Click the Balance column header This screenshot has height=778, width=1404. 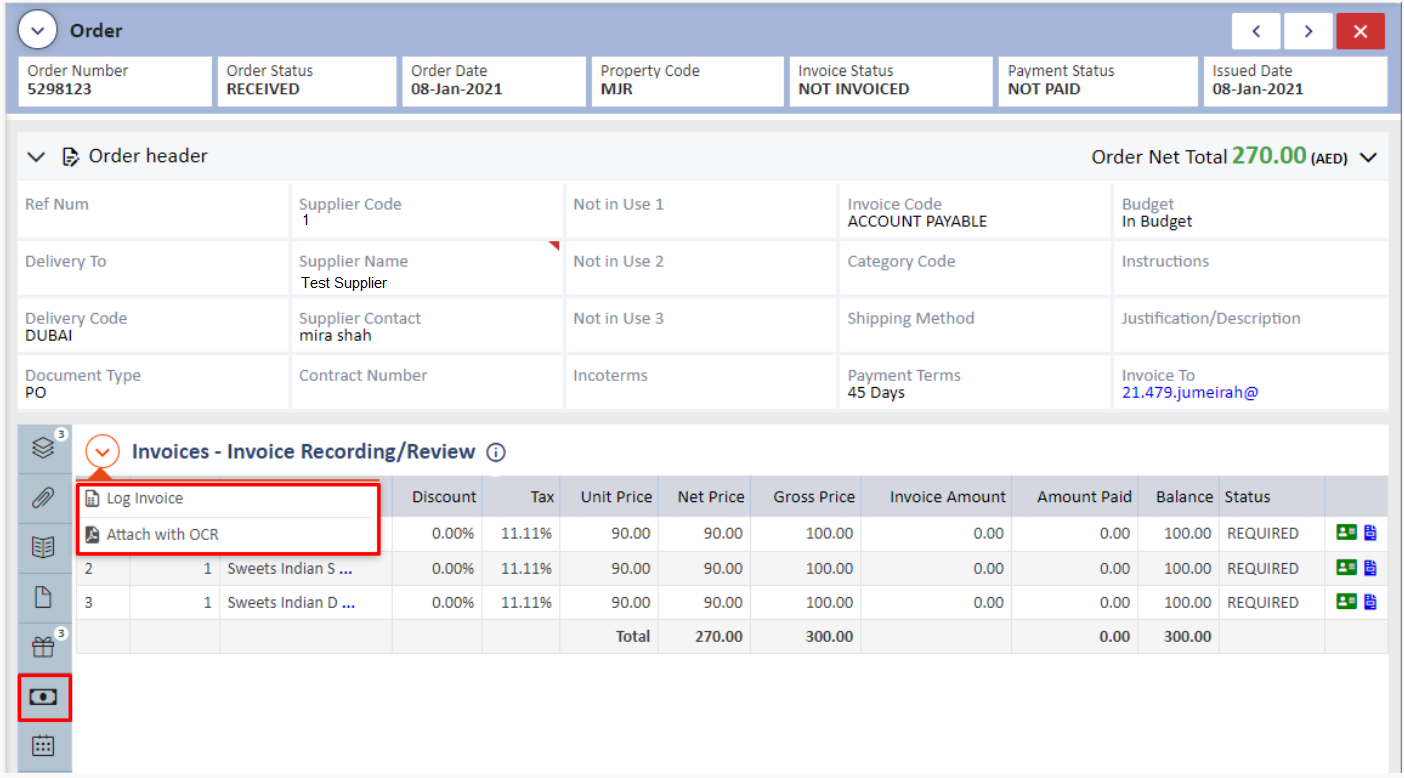click(x=1180, y=496)
